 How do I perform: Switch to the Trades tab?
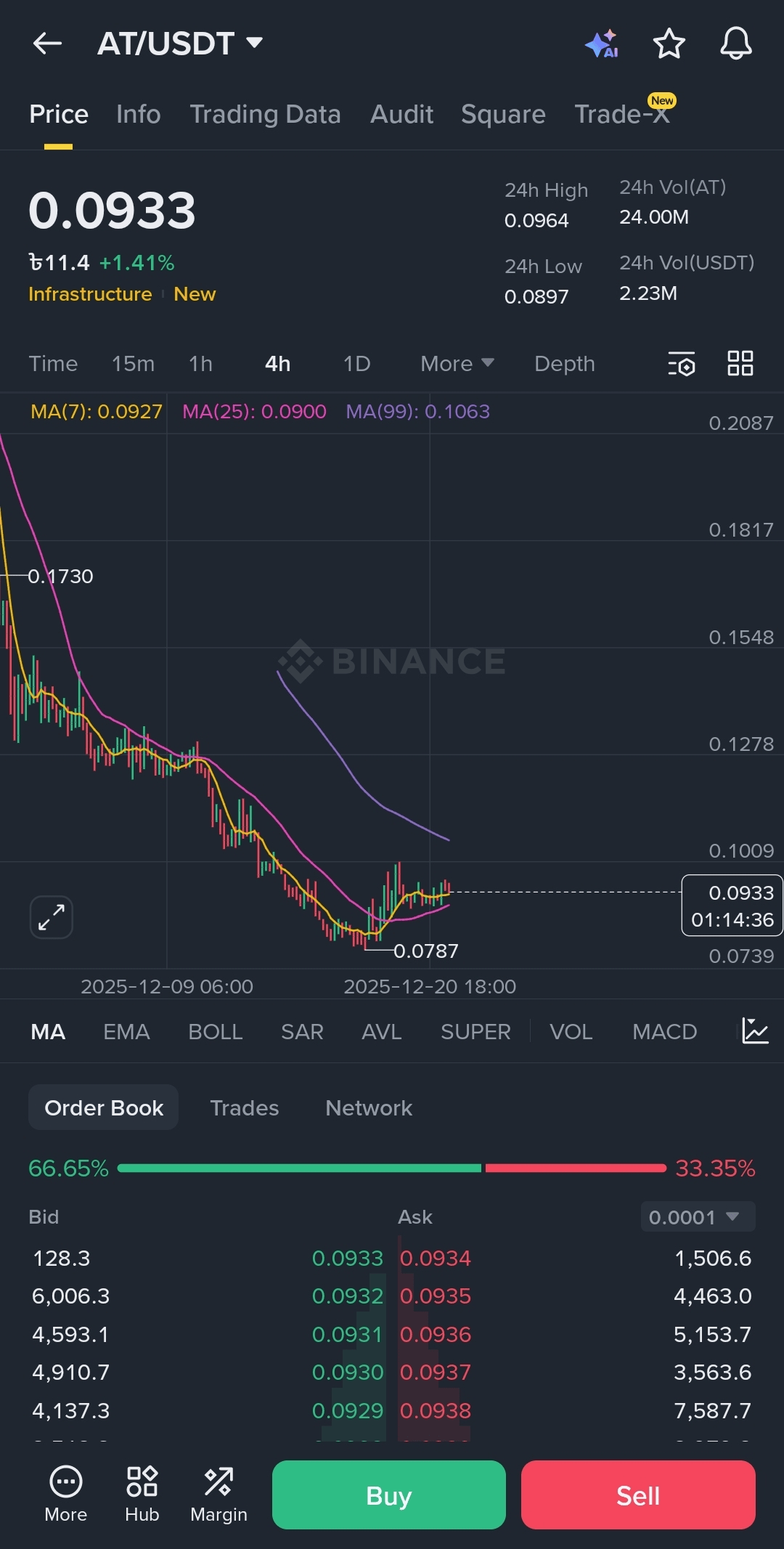[x=244, y=1107]
